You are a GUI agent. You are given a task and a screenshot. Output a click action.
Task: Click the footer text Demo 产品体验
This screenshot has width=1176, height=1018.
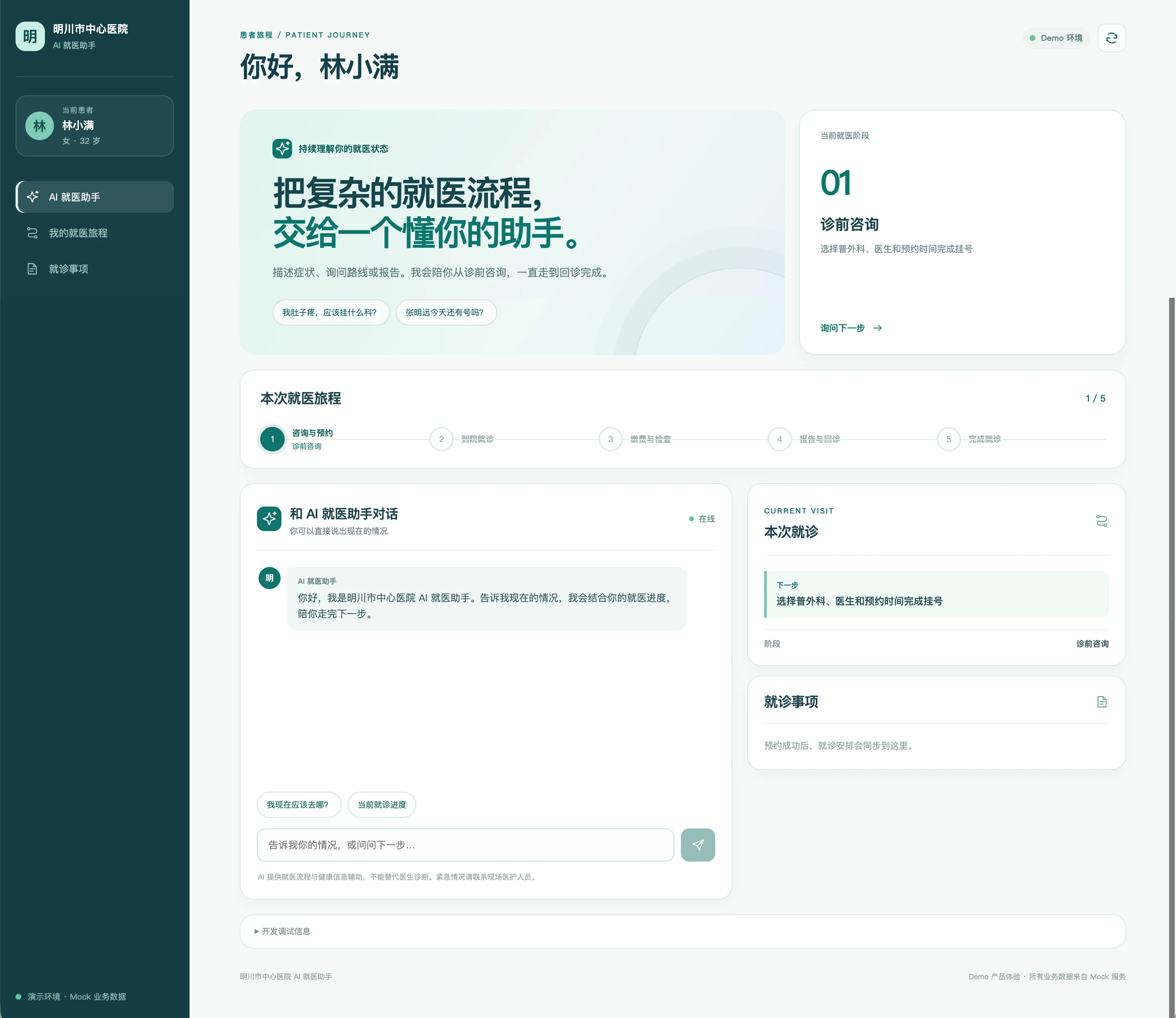coord(994,976)
